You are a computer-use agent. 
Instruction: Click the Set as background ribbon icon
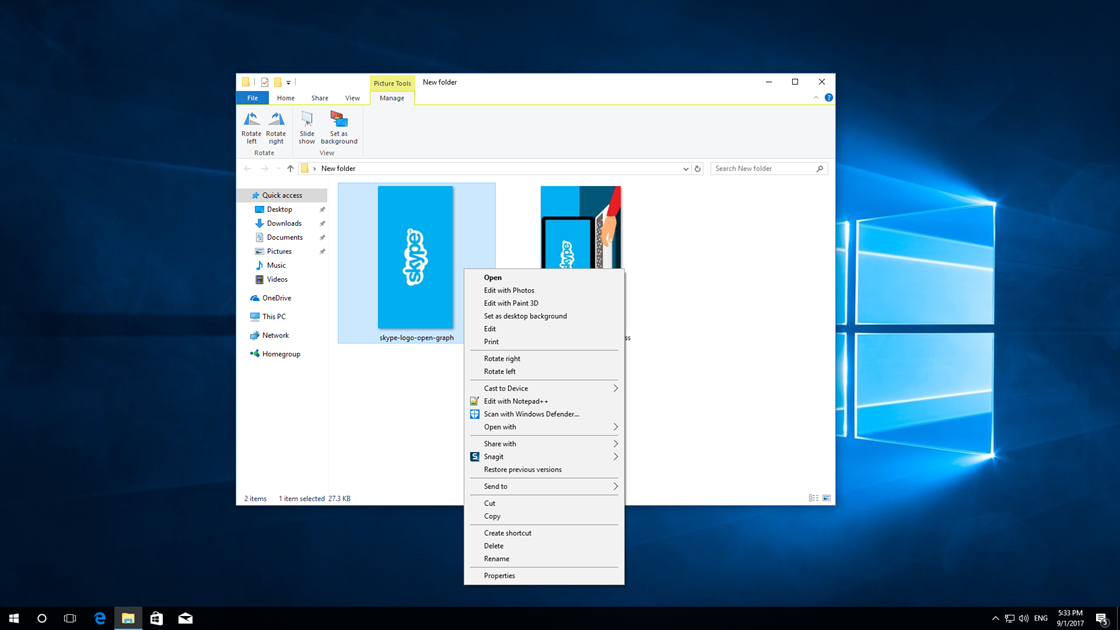pos(339,127)
